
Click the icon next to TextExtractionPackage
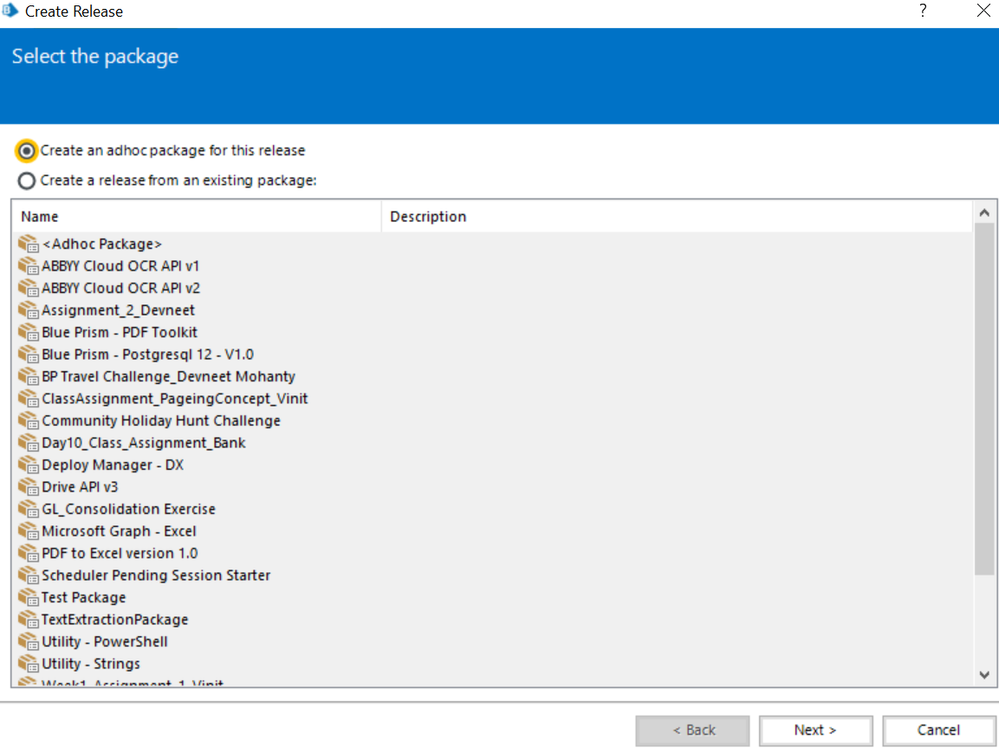coord(29,620)
